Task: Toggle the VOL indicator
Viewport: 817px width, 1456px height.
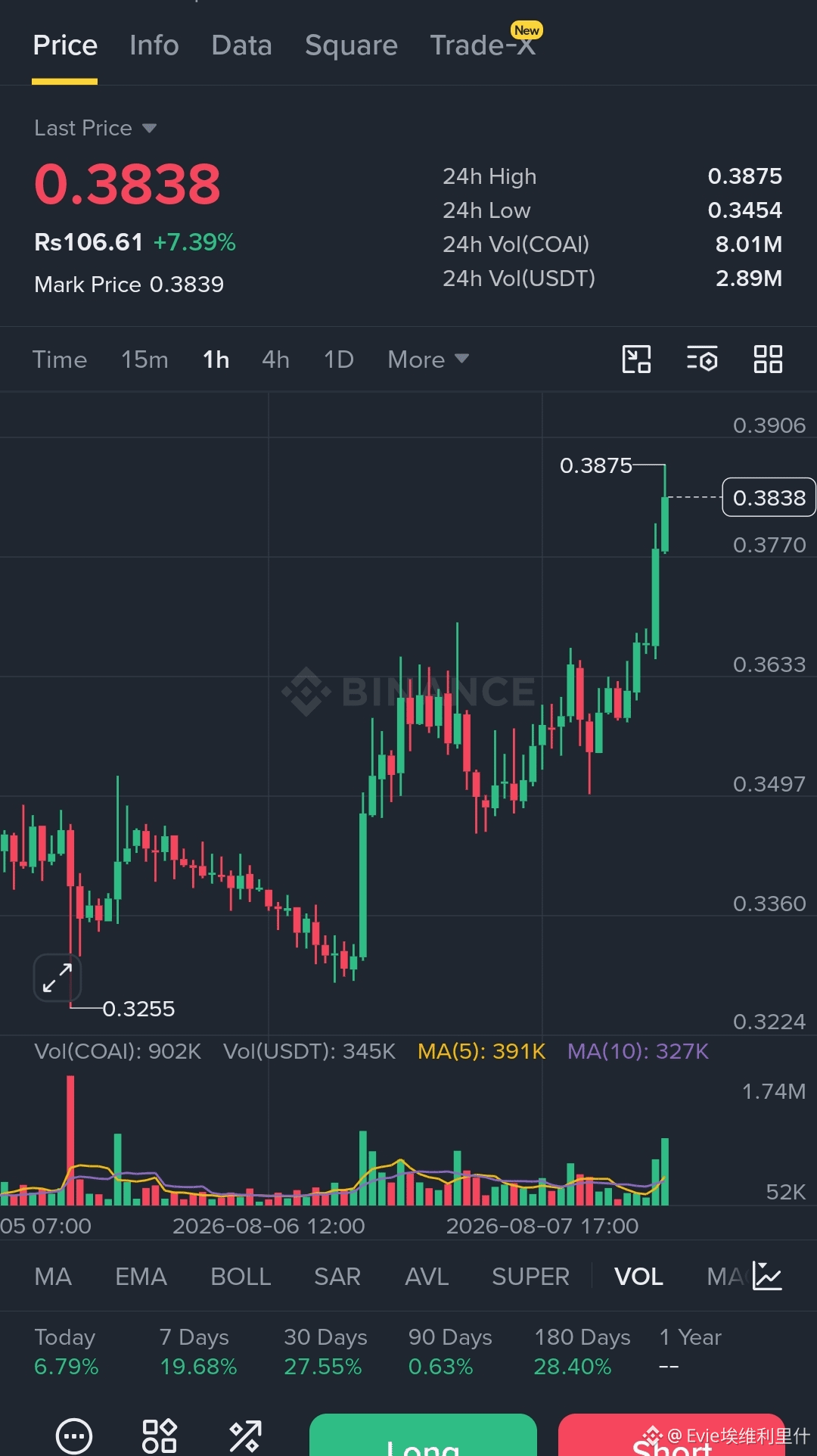Action: (x=638, y=1277)
